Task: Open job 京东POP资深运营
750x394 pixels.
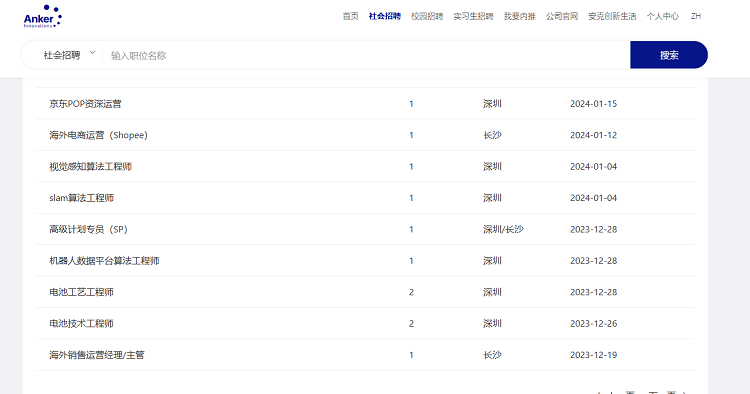Action: [x=85, y=104]
